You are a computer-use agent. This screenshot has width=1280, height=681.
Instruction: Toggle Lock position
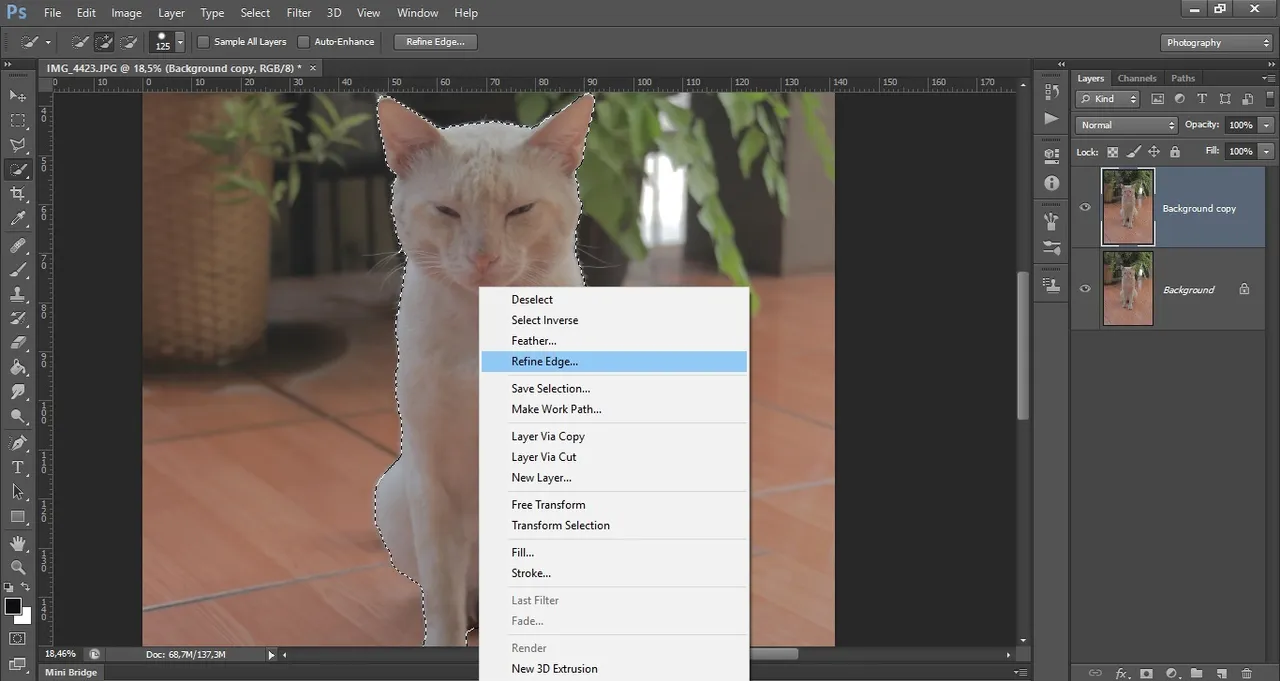(1153, 152)
